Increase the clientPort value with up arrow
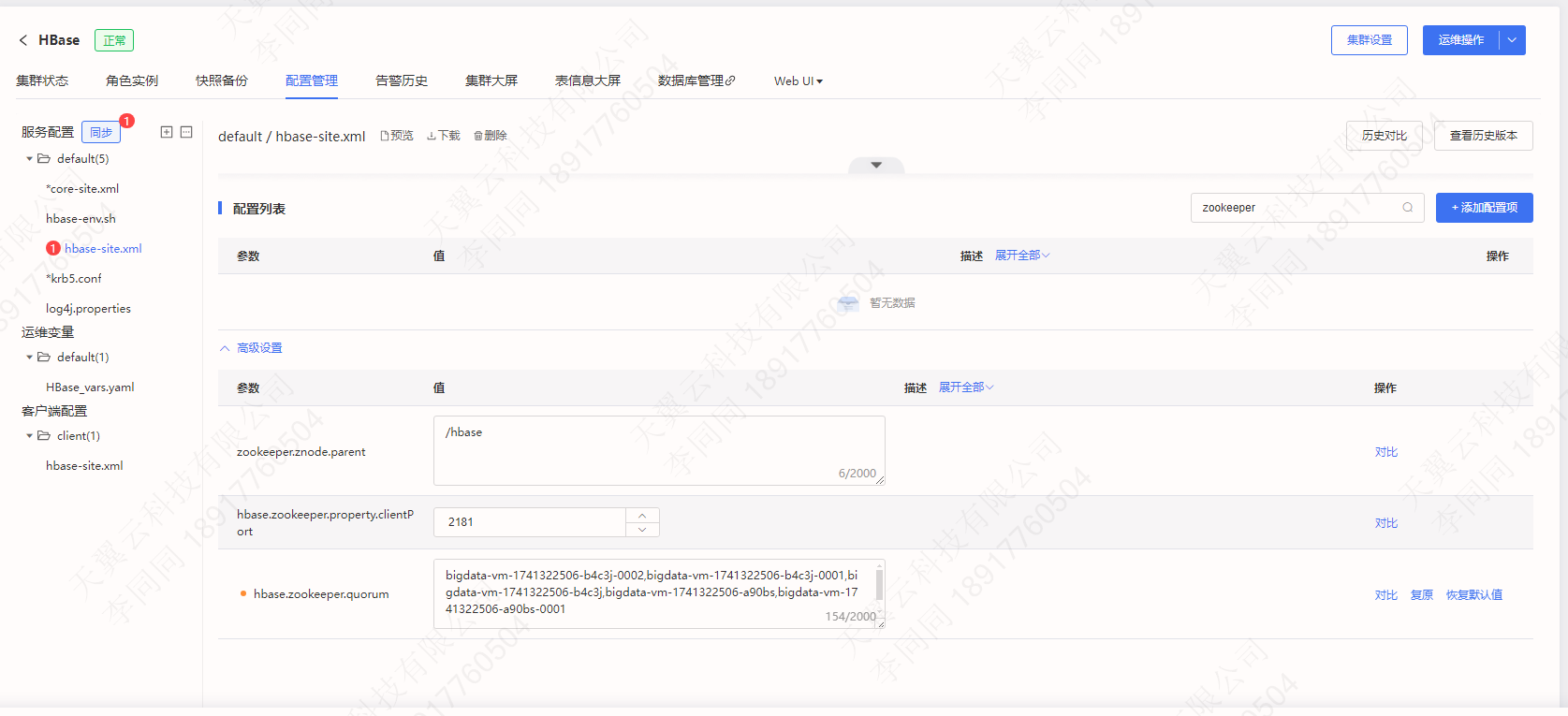 [x=642, y=516]
